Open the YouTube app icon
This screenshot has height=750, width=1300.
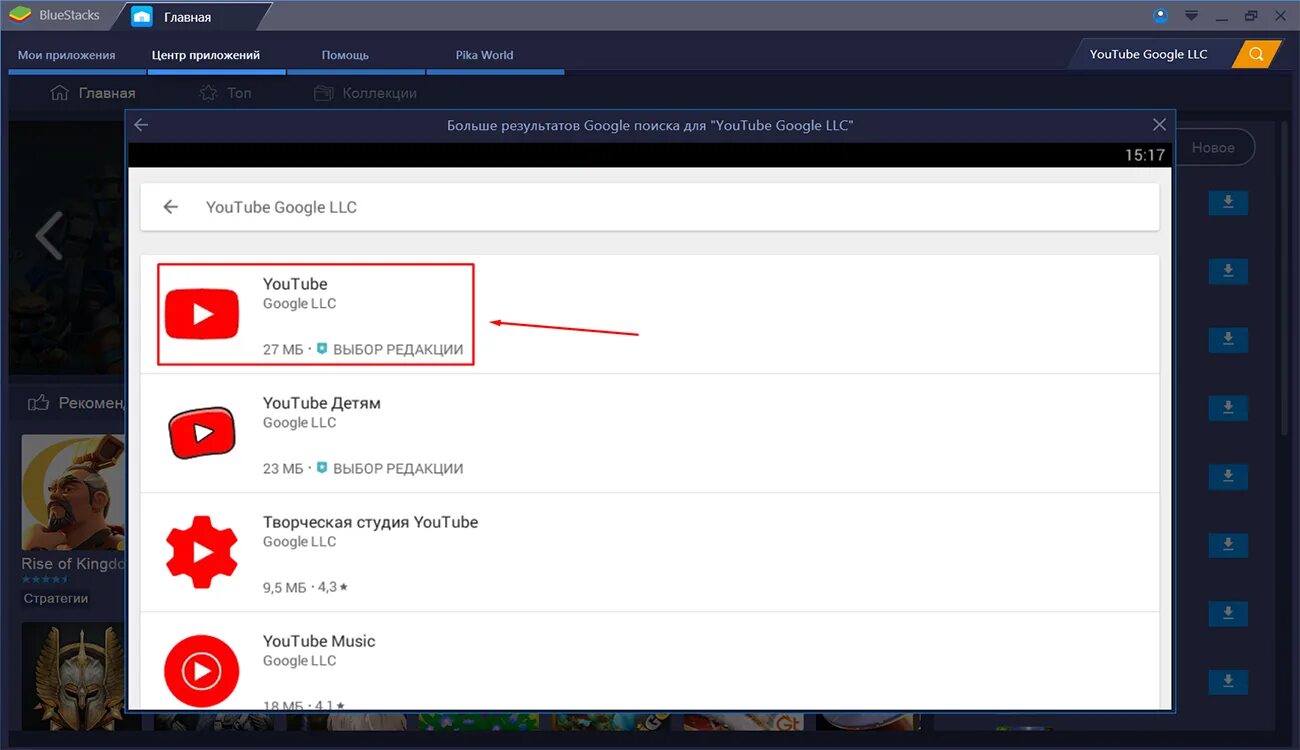202,314
